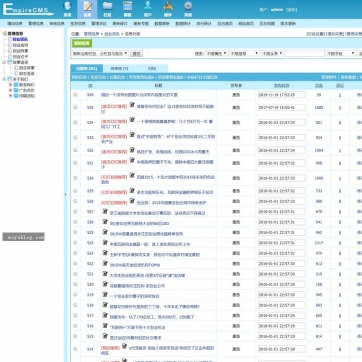Viewport: 362px width, 362px height.
Task: Click the EmpireCMS logo
Action: click(x=28, y=9)
